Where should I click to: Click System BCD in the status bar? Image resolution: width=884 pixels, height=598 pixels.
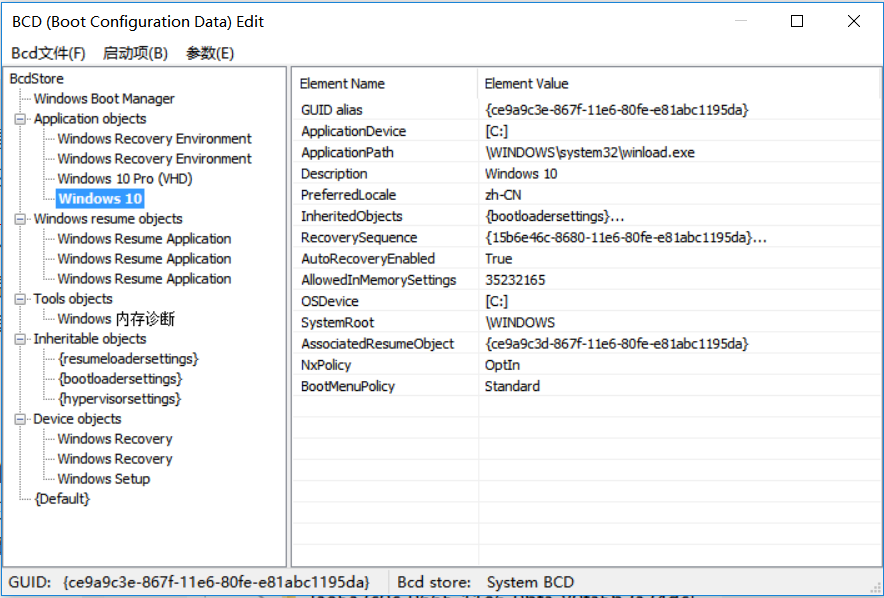click(531, 582)
